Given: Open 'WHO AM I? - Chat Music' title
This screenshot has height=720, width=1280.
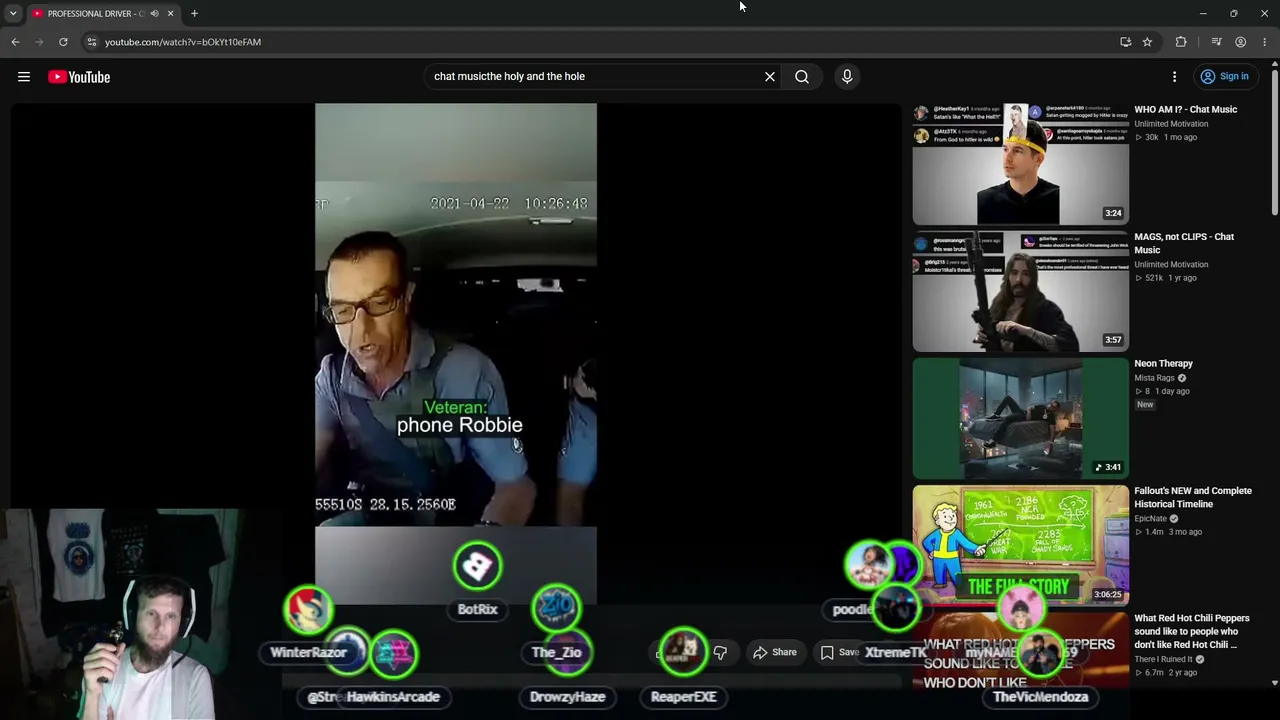Looking at the screenshot, I should (x=1185, y=110).
